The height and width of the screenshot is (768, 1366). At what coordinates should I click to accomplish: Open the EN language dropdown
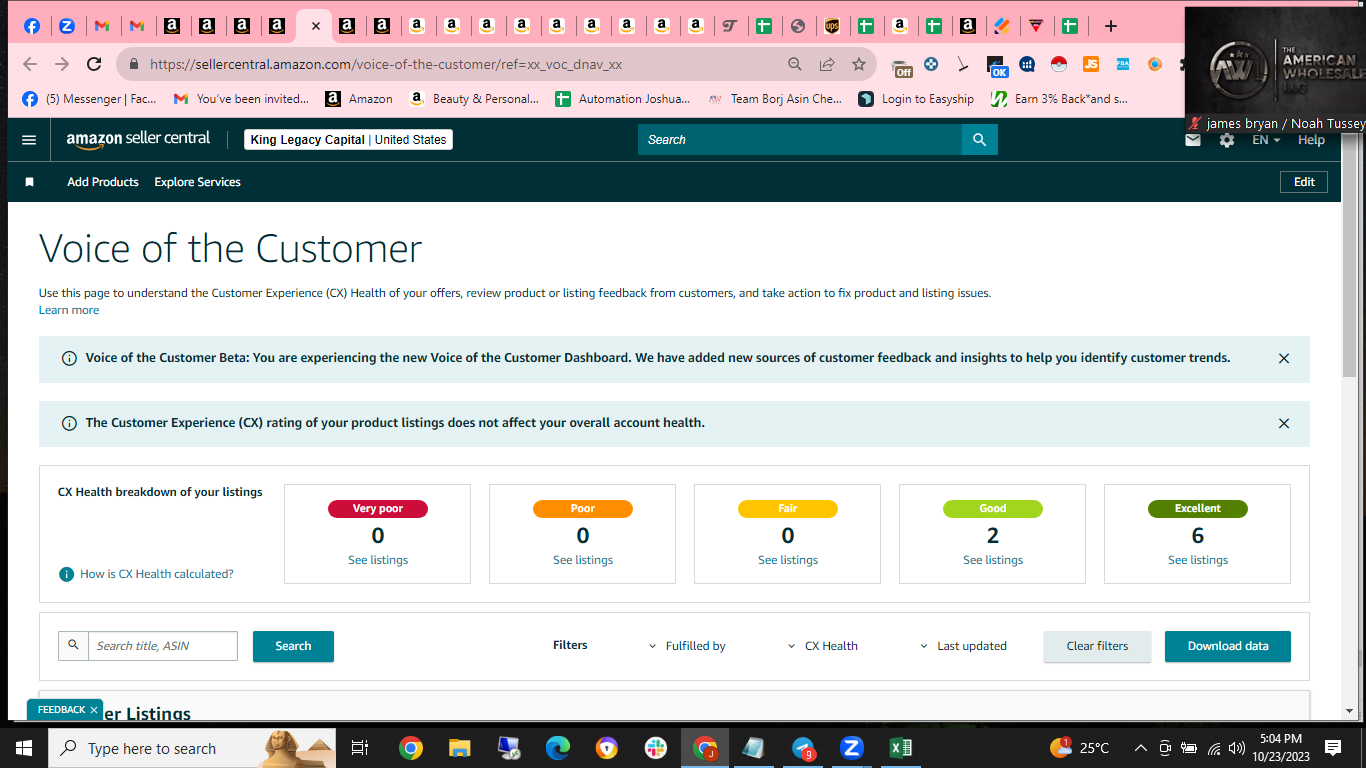(1266, 140)
